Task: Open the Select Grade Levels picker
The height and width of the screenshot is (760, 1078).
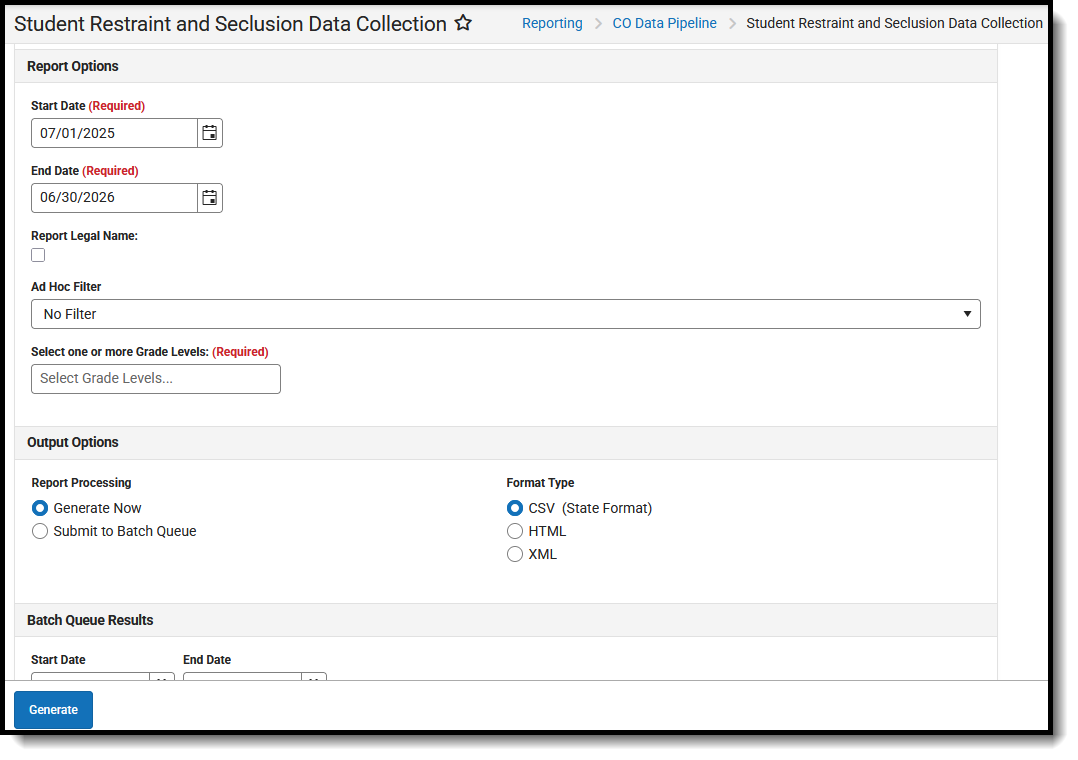Action: [155, 378]
